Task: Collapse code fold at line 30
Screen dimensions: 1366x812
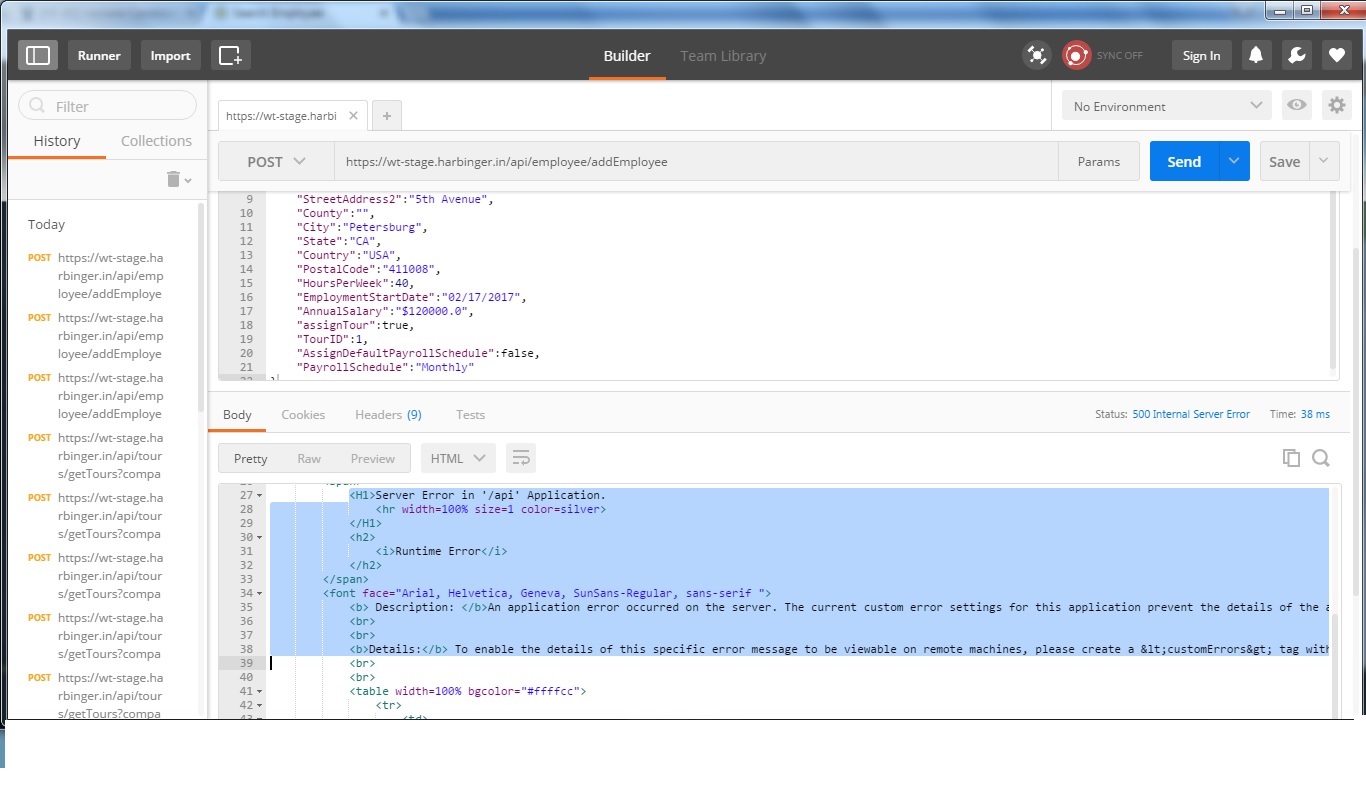Action: tap(260, 537)
